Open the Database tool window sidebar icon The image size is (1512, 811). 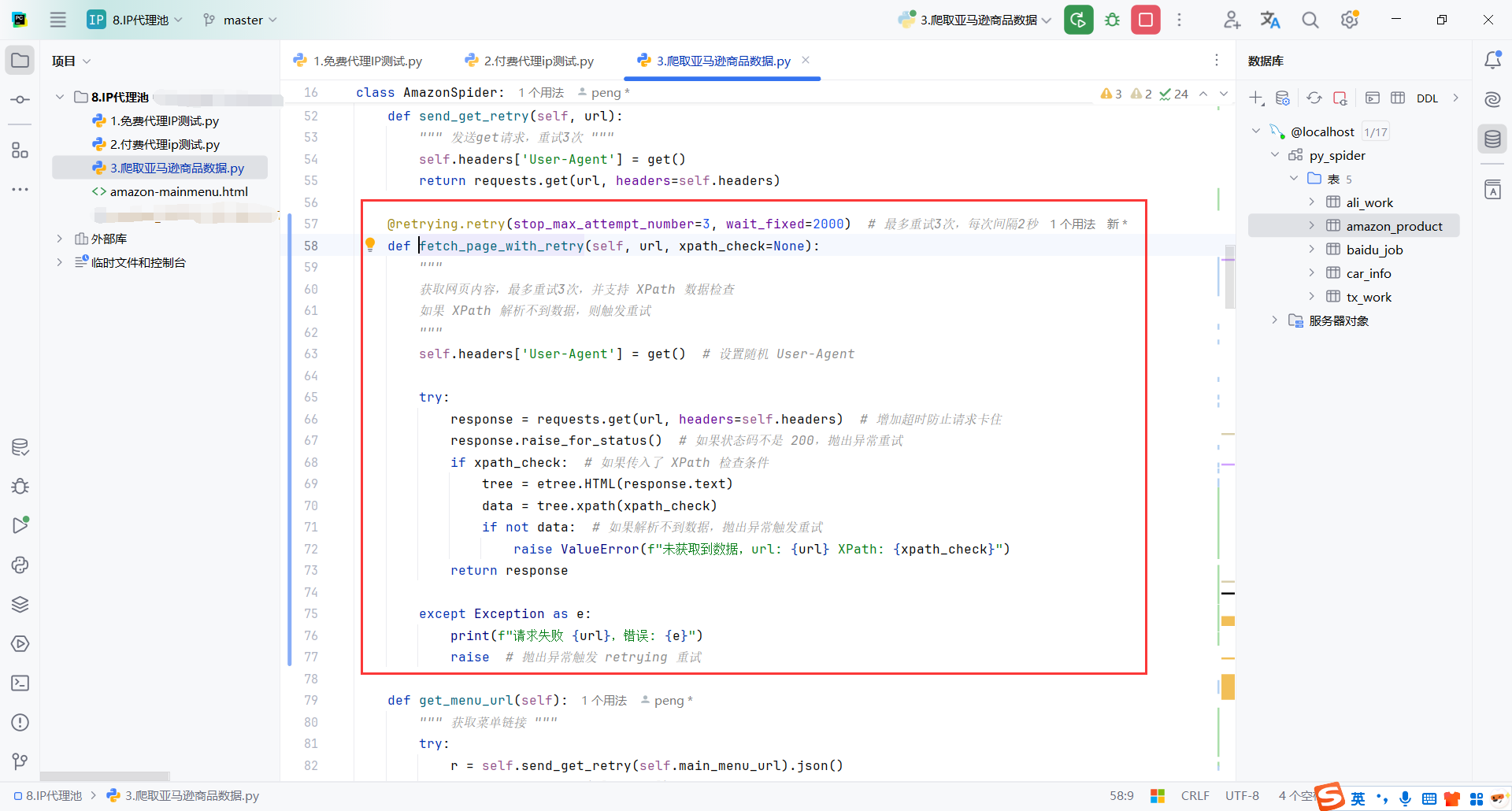1492,139
